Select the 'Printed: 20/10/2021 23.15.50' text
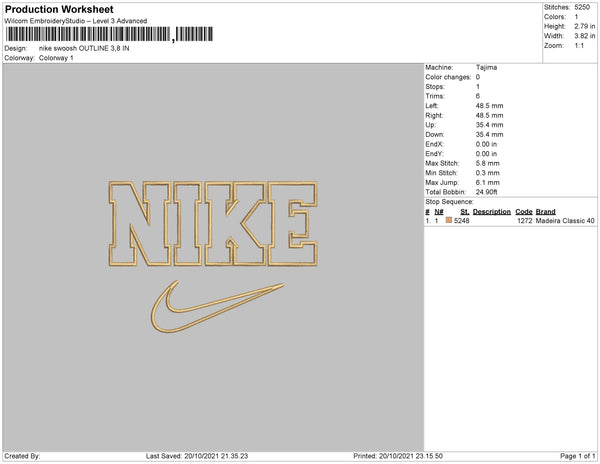 (x=398, y=456)
